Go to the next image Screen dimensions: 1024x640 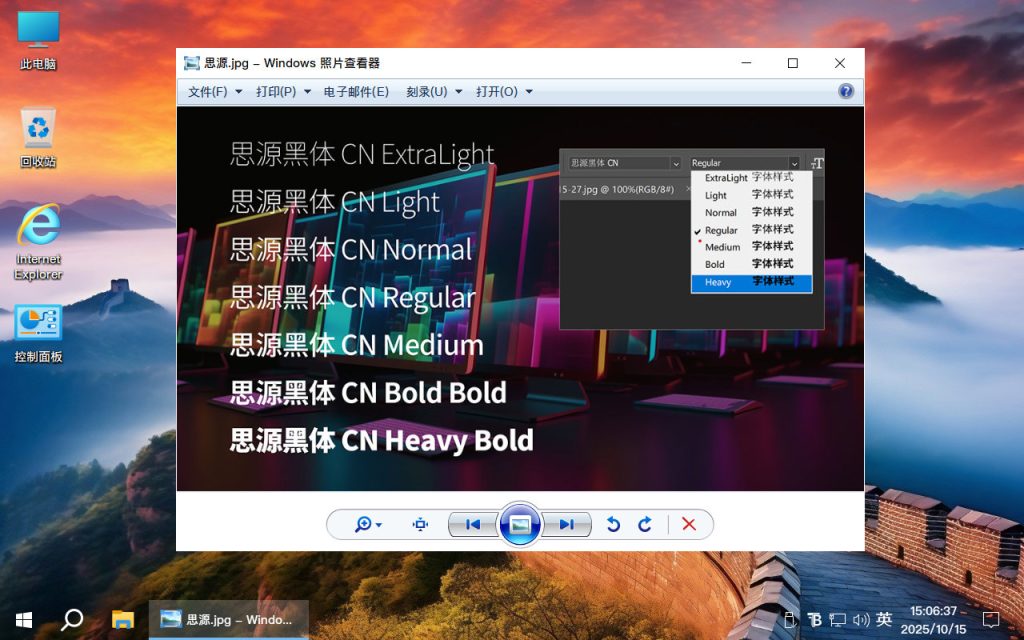[x=567, y=524]
